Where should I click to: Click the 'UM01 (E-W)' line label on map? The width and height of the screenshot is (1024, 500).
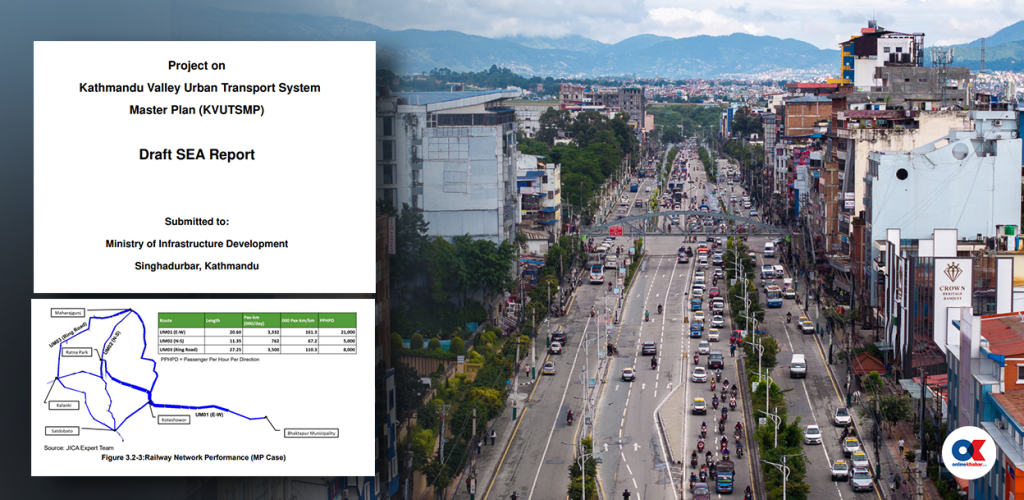pos(209,414)
